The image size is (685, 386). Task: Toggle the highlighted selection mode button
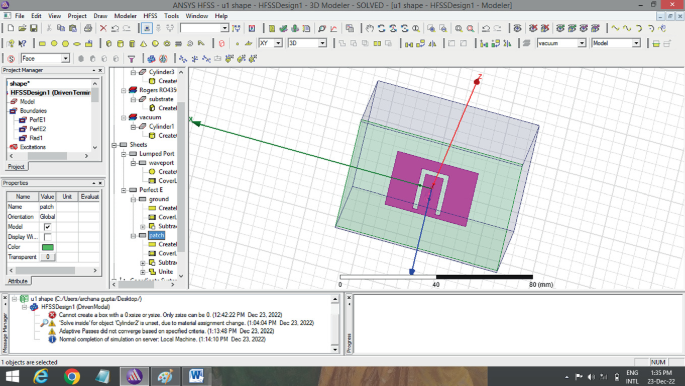click(x=147, y=28)
